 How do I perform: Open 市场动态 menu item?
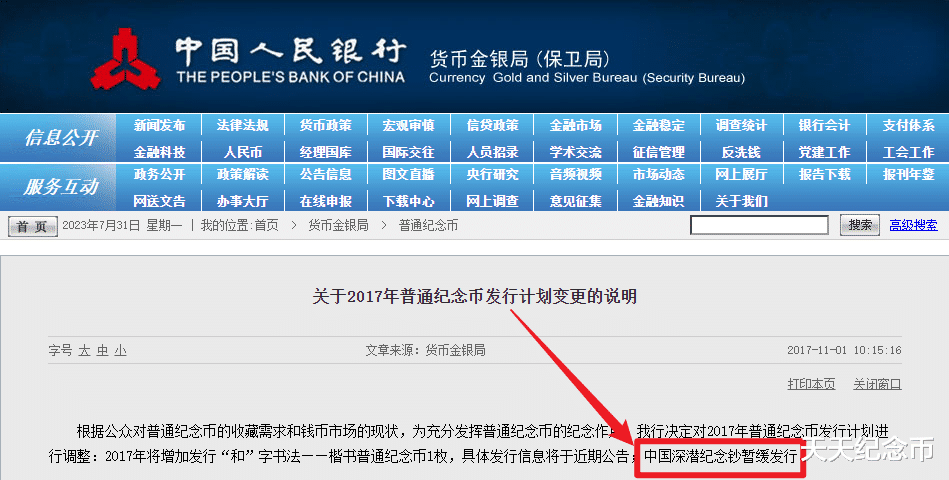click(658, 174)
